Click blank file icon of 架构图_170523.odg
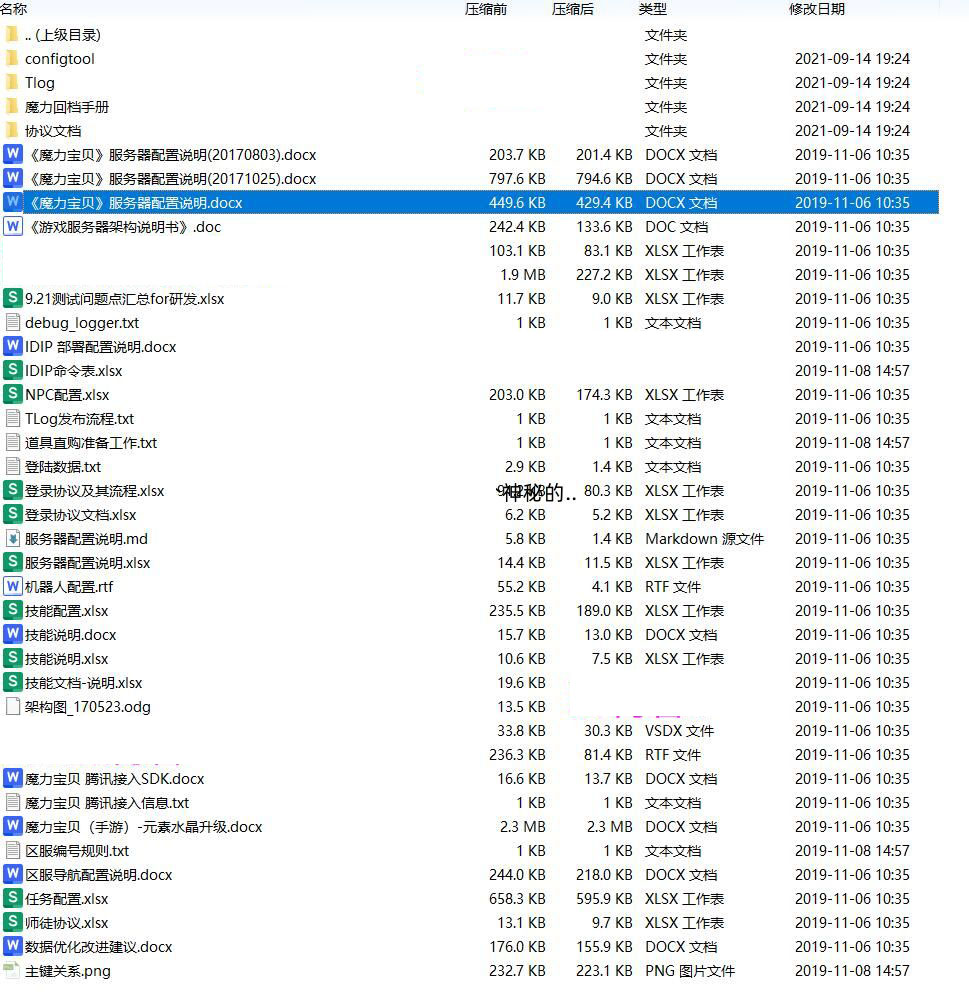The height and width of the screenshot is (1006, 969). [12, 706]
